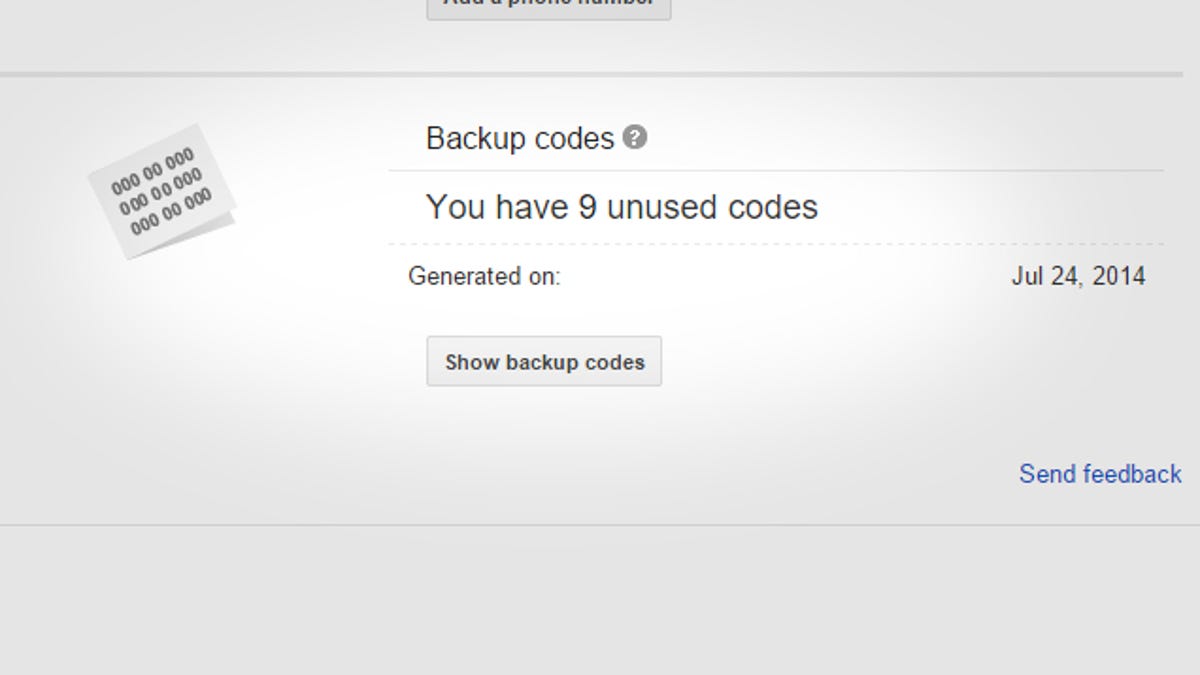
Task: Click the "Generated on:" label
Action: click(x=484, y=277)
